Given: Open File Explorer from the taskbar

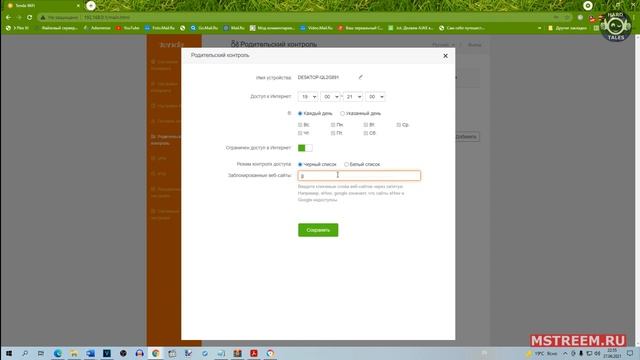Looking at the screenshot, I should (x=74, y=353).
